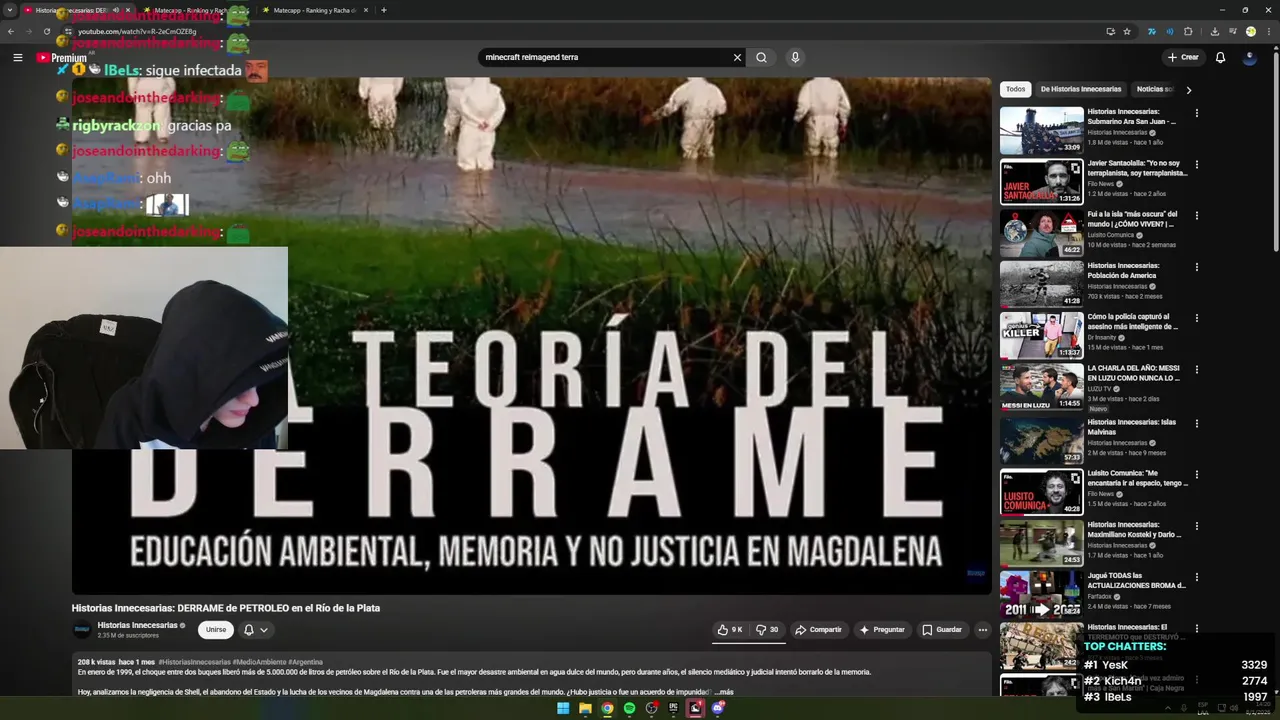1280x720 pixels.
Task: Open the Crear upload menu
Action: point(1182,57)
